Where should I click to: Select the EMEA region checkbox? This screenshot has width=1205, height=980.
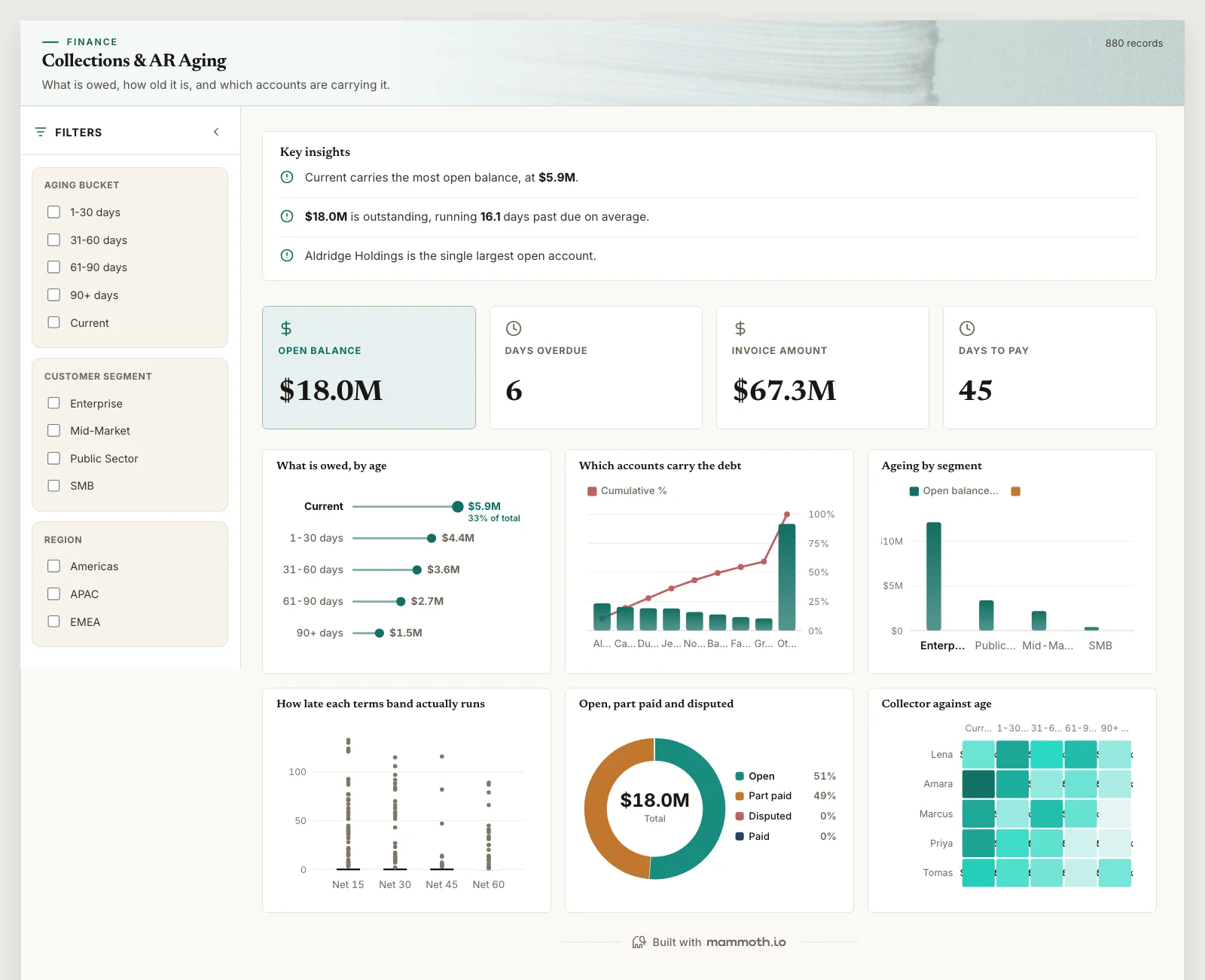(53, 621)
